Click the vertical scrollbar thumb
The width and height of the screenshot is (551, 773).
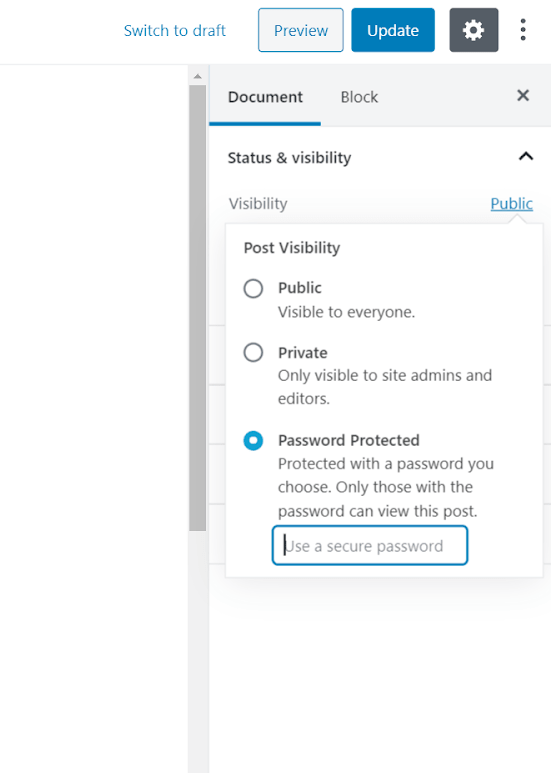tap(198, 308)
